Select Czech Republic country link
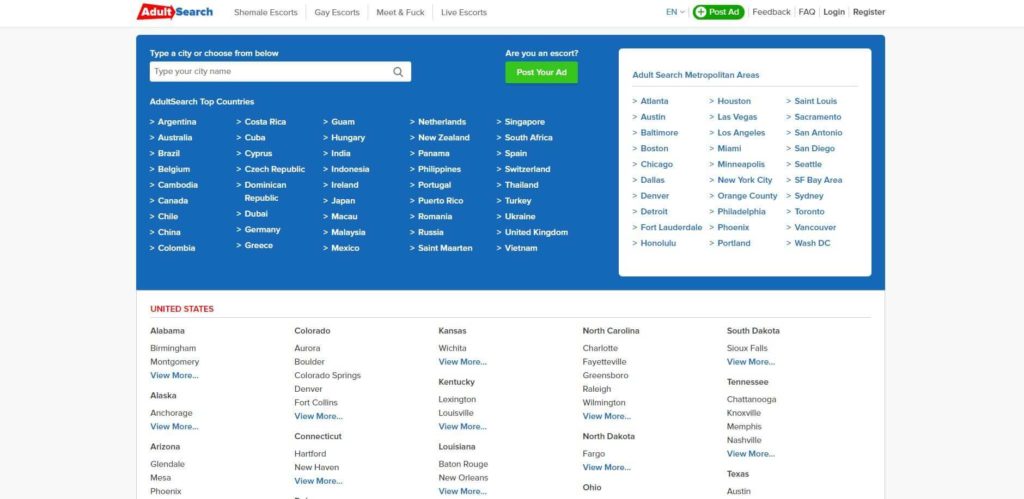 point(274,169)
